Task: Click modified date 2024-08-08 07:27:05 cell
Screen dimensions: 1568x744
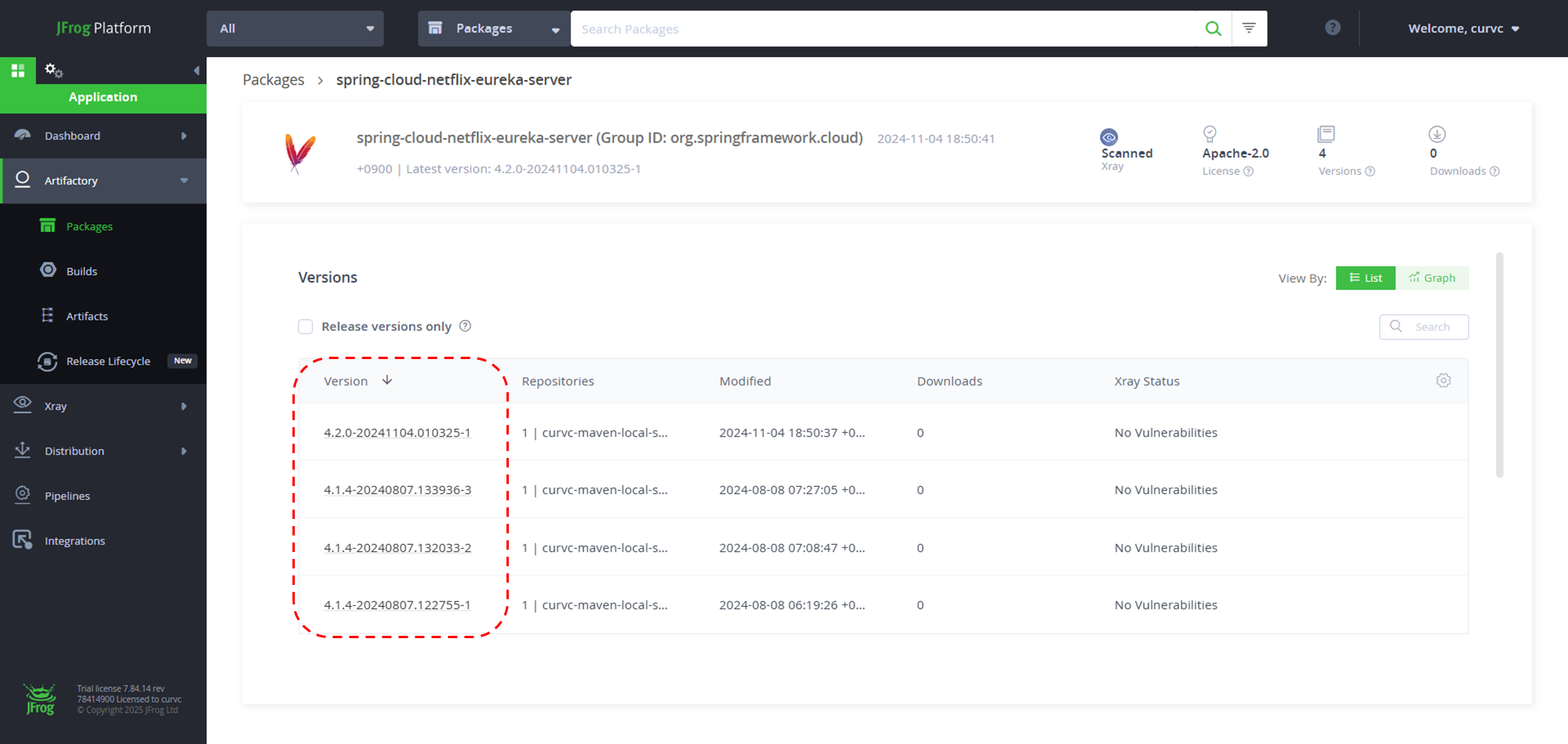Action: (x=792, y=490)
